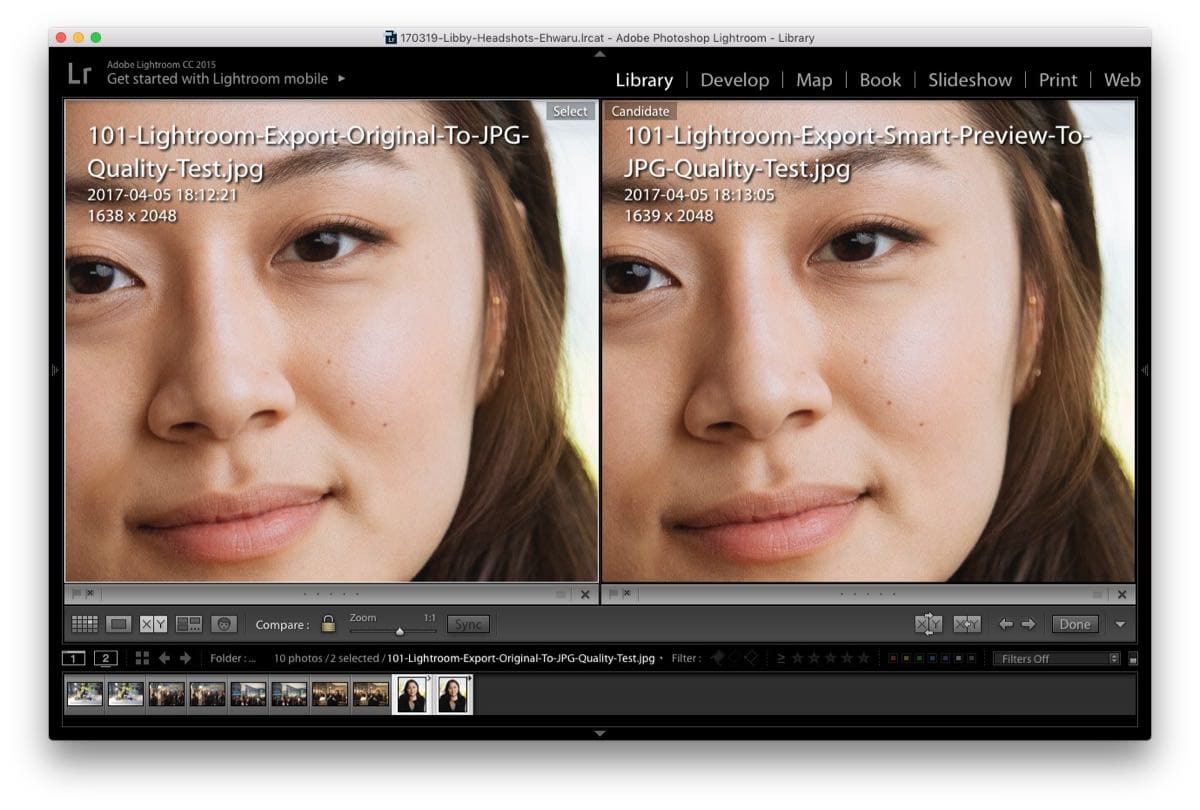Click the Sync button

[468, 624]
